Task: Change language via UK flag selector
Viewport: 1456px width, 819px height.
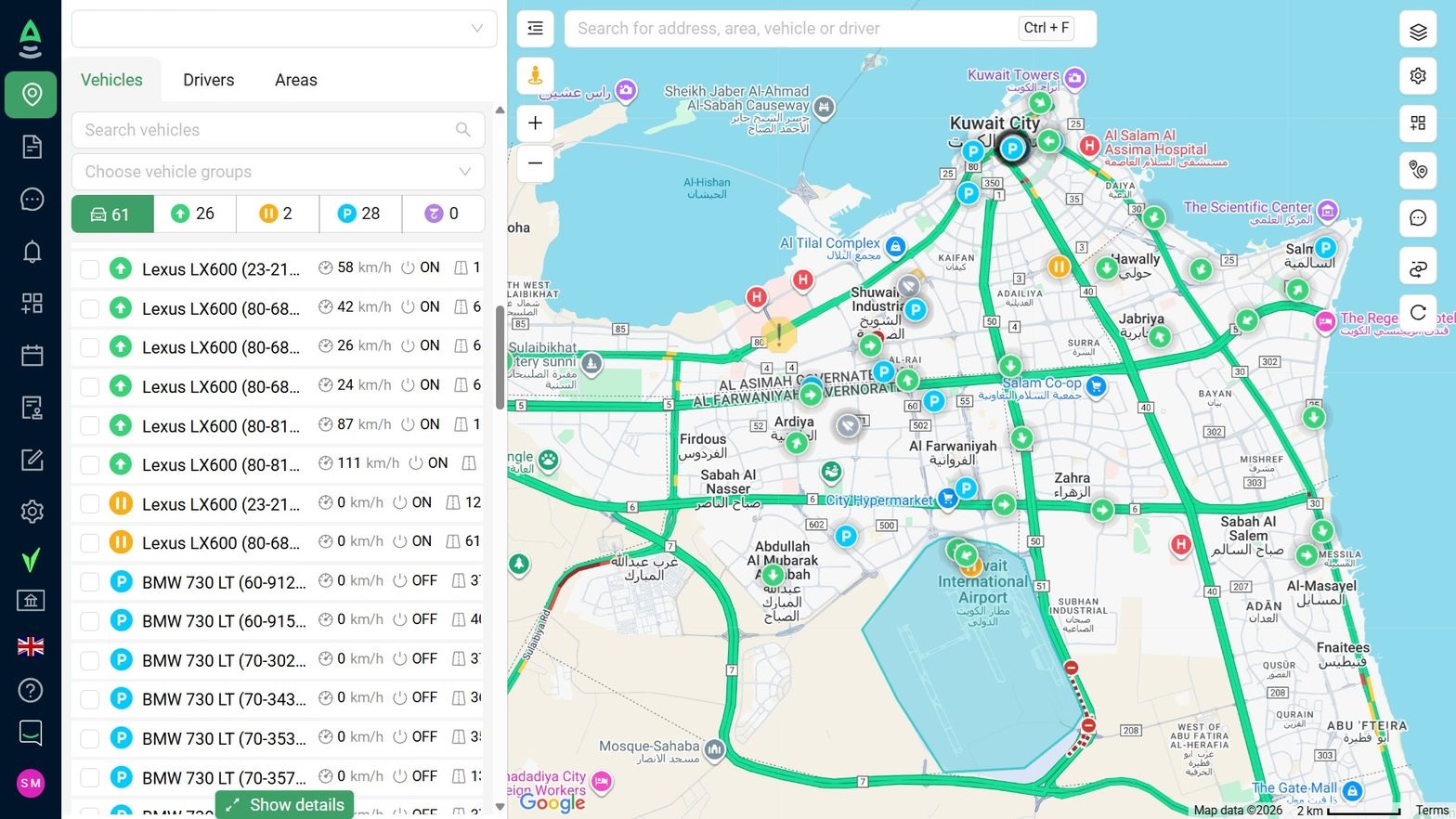Action: pyautogui.click(x=32, y=646)
